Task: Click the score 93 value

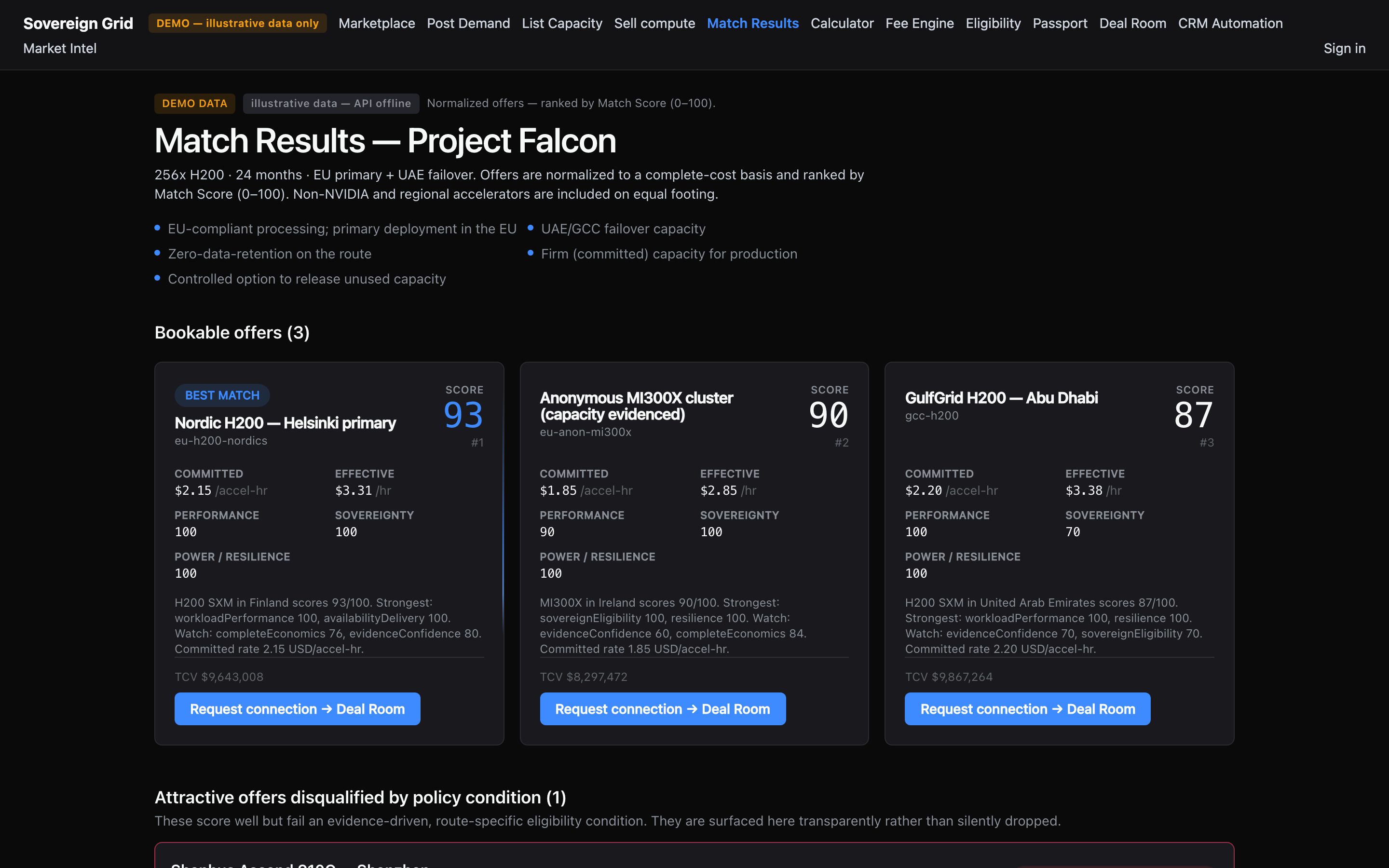Action: click(x=463, y=415)
